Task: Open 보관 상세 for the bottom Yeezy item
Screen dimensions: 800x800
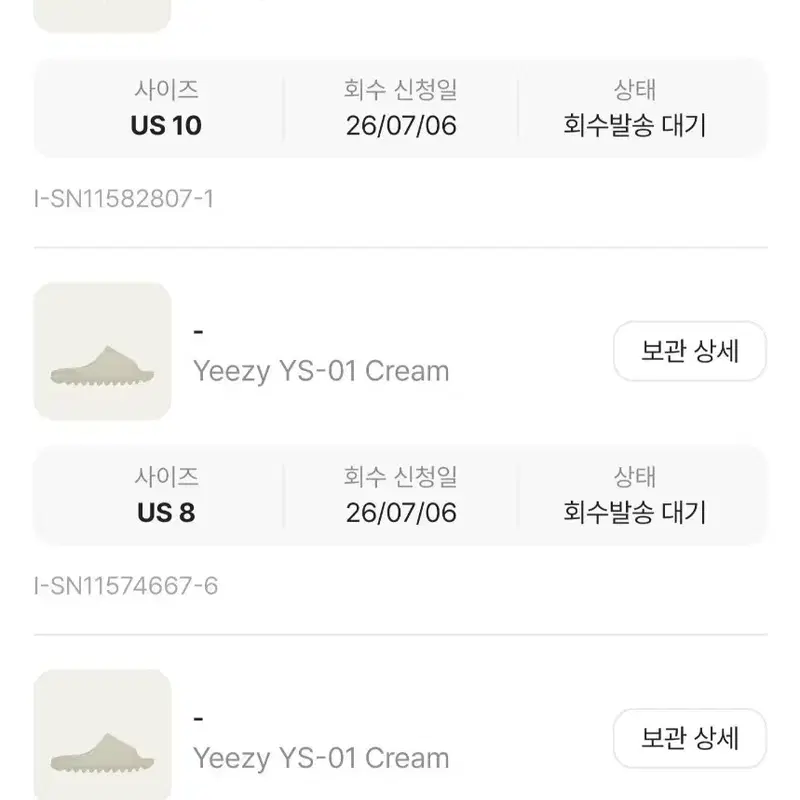Action: tap(690, 738)
